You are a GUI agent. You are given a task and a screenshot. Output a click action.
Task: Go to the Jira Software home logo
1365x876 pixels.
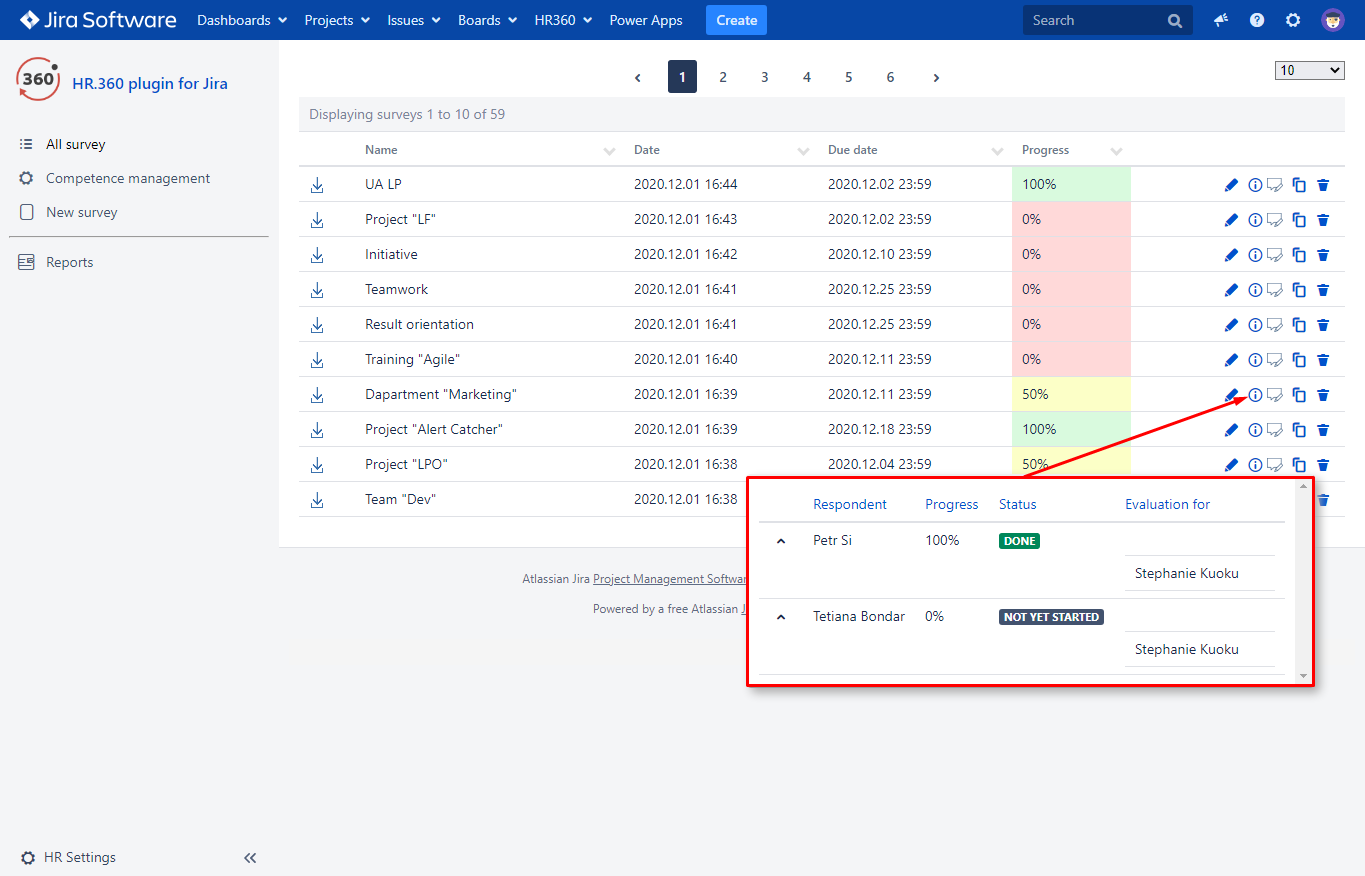pos(98,20)
